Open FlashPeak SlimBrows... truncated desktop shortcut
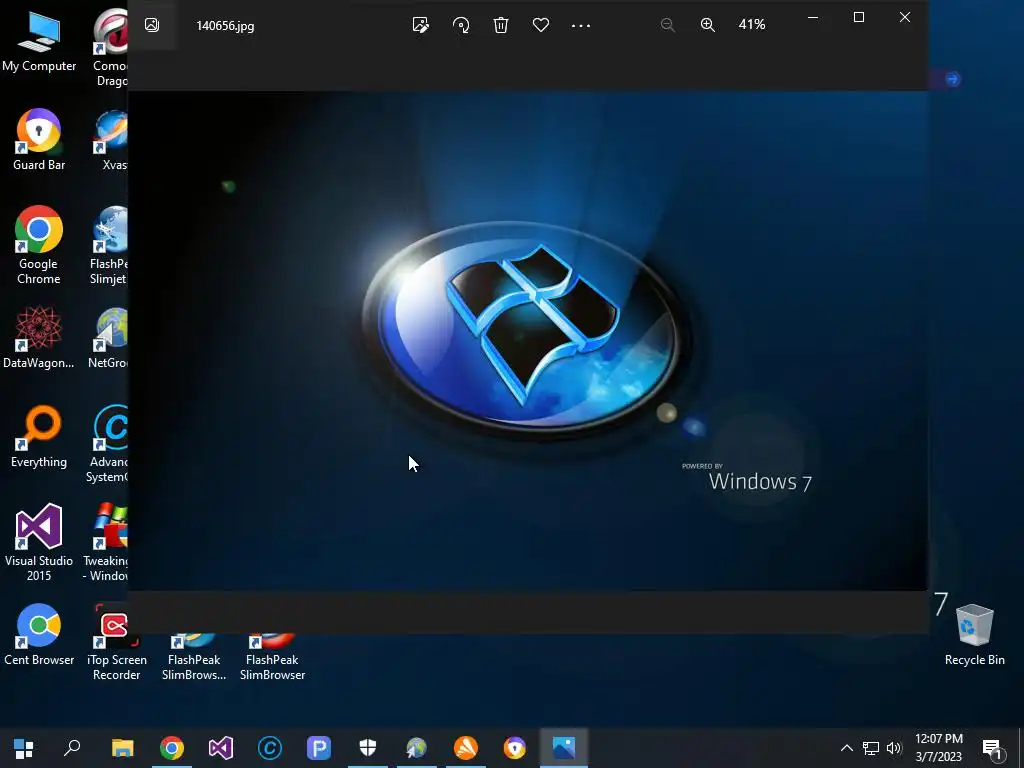1024x768 pixels. pos(194,657)
